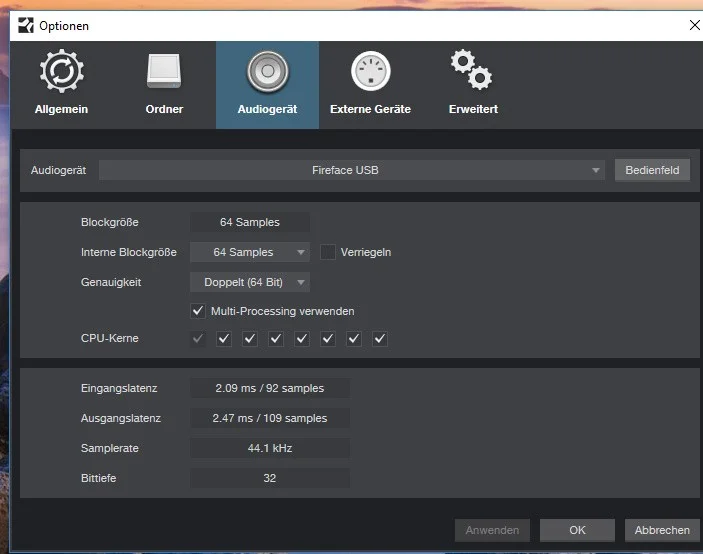The height and width of the screenshot is (554, 703).
Task: Open the Ordner drive icon
Action: pos(164,71)
